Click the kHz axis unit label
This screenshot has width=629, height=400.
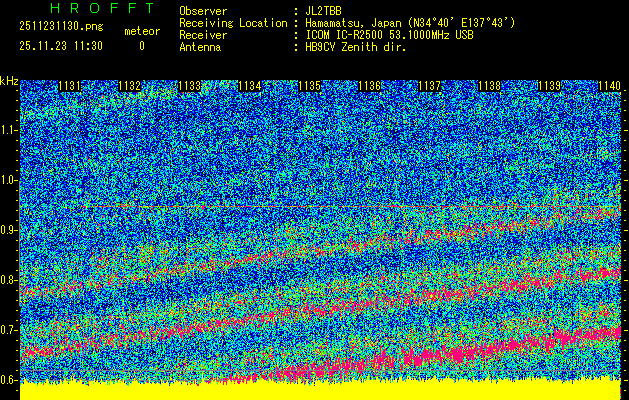(9, 80)
